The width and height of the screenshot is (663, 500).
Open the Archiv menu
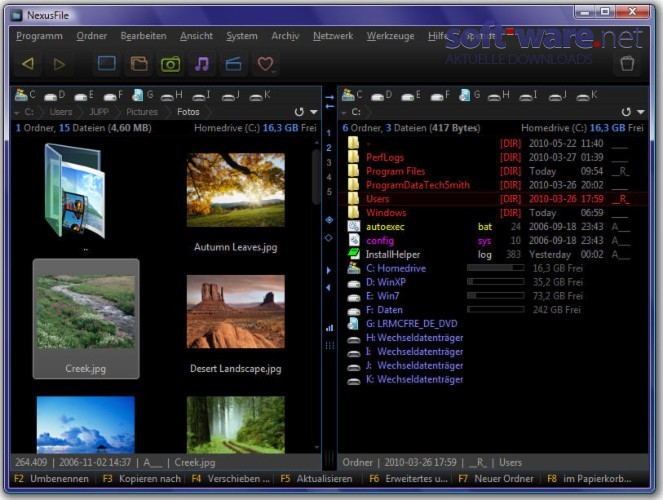[285, 36]
